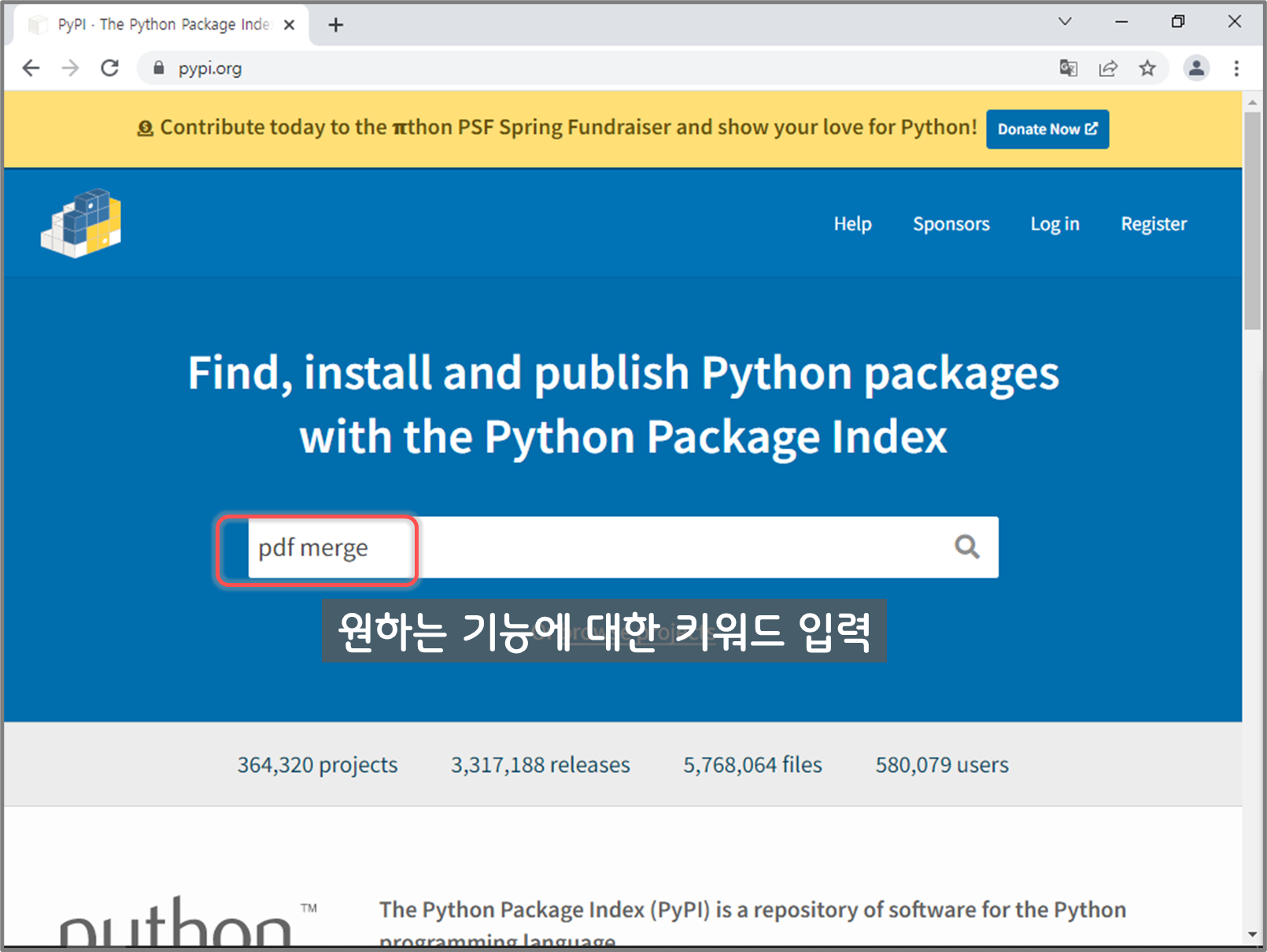Click the 5,768,064 files statistic
The width and height of the screenshot is (1267, 952).
click(x=752, y=765)
